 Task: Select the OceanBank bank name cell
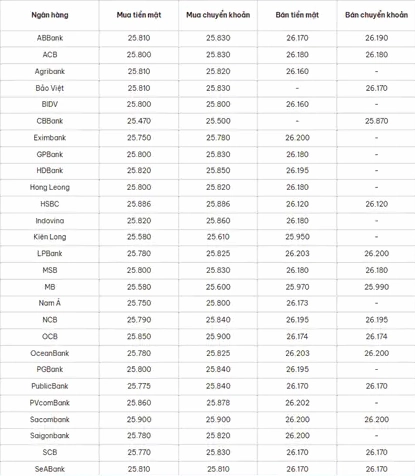point(50,353)
